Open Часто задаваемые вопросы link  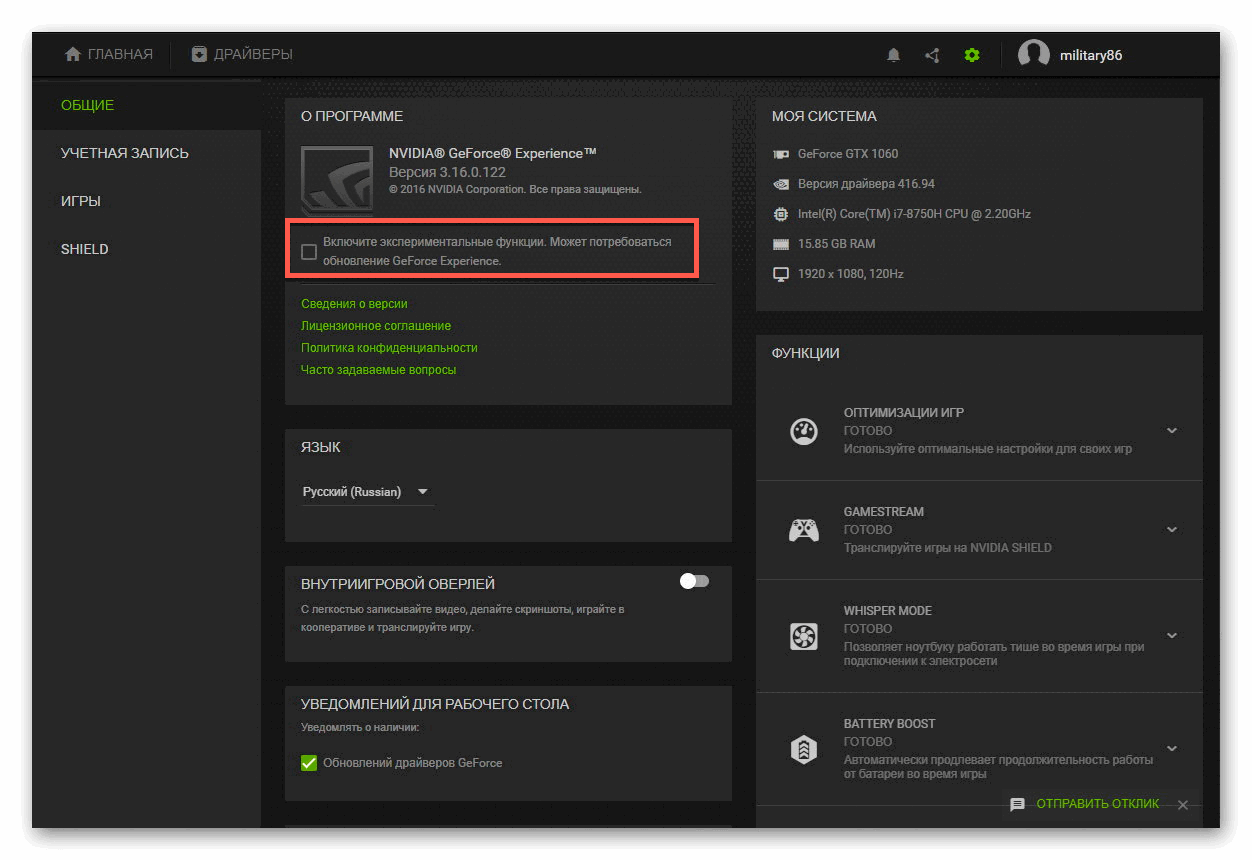(378, 370)
